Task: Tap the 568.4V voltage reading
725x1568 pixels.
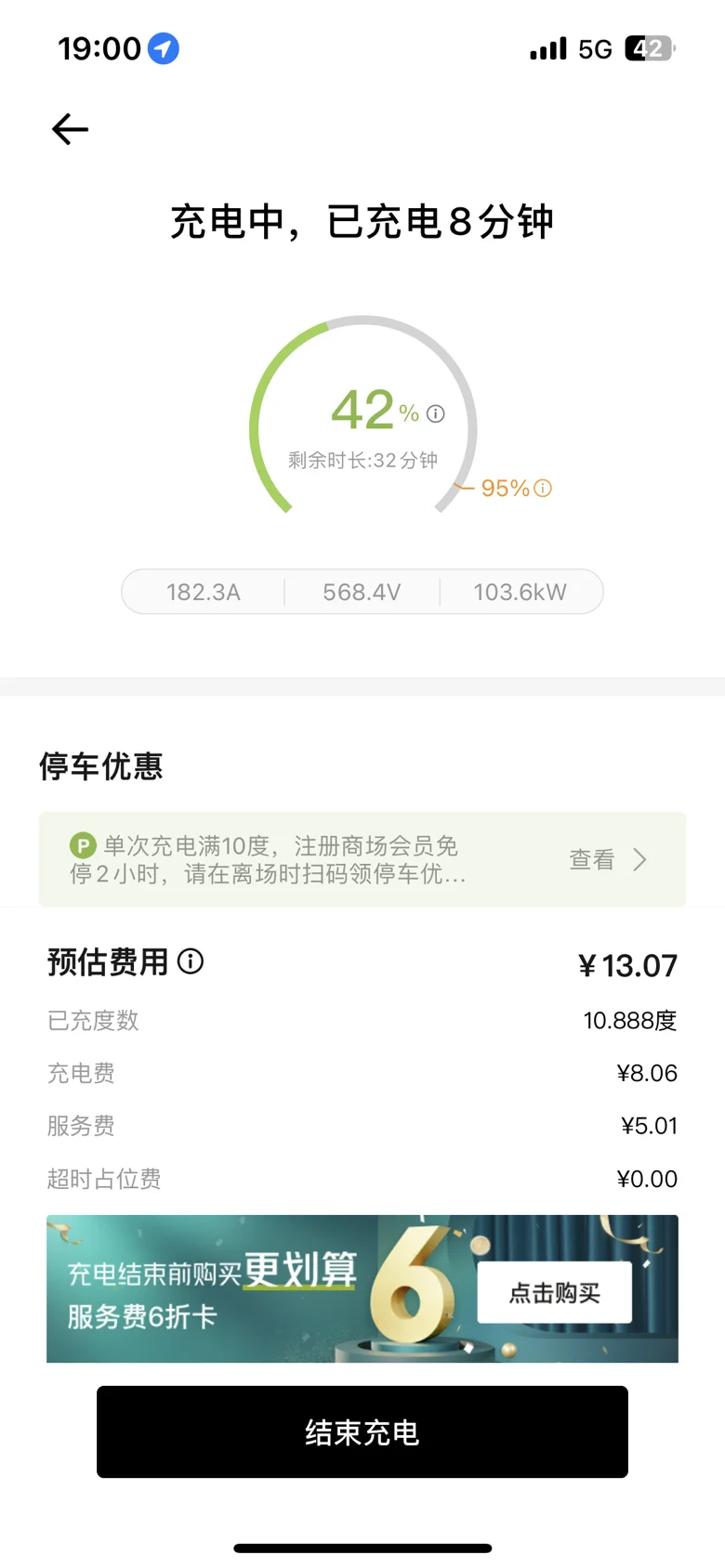Action: (x=362, y=592)
